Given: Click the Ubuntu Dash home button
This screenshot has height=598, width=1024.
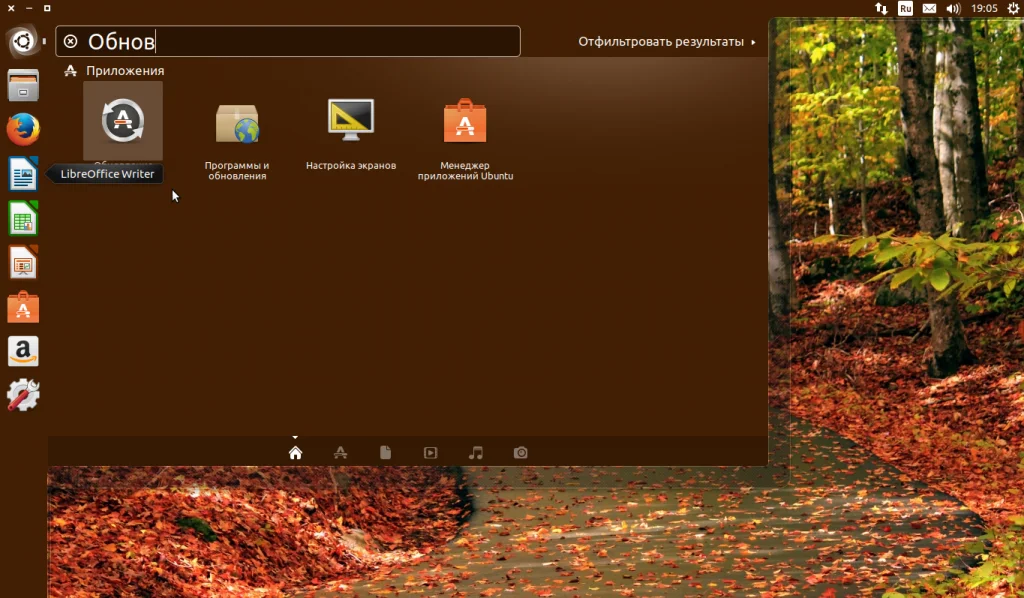Looking at the screenshot, I should (23, 41).
